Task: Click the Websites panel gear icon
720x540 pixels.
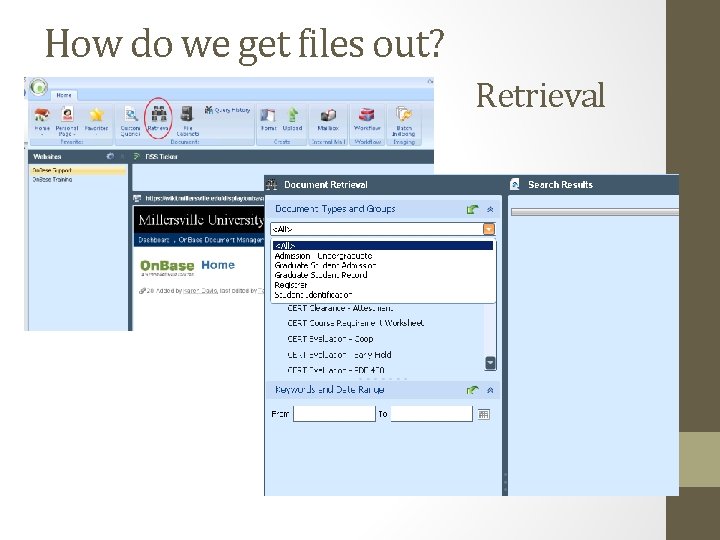Action: (110, 157)
